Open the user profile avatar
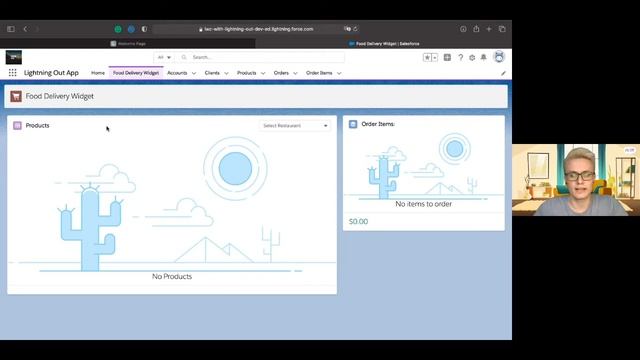 click(x=499, y=57)
